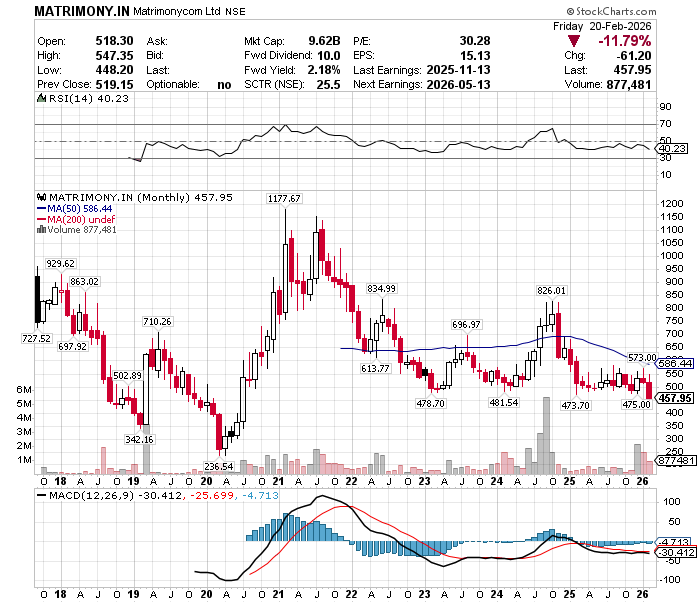Screen dimensions: 700x603
Task: Click the 481.54 price label
Action: click(504, 403)
